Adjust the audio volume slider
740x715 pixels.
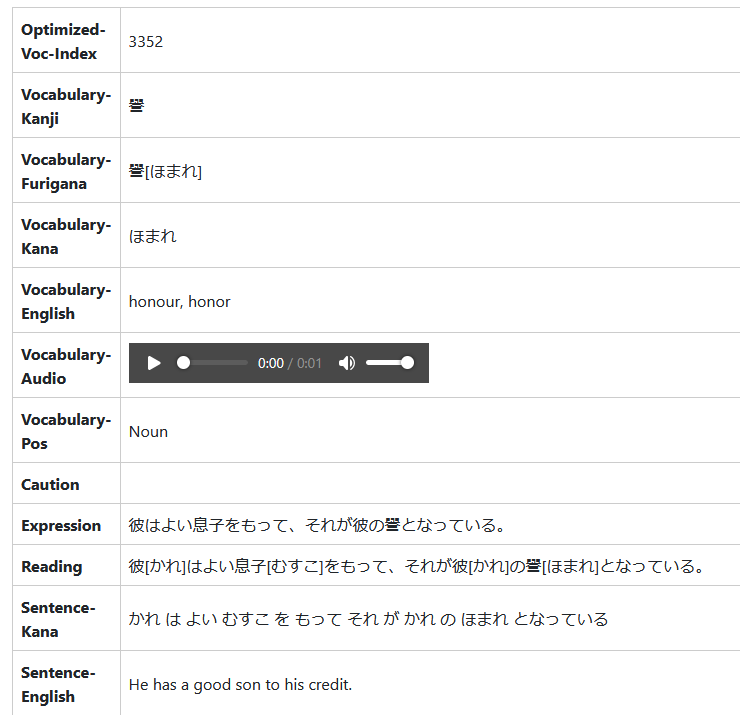click(x=390, y=363)
